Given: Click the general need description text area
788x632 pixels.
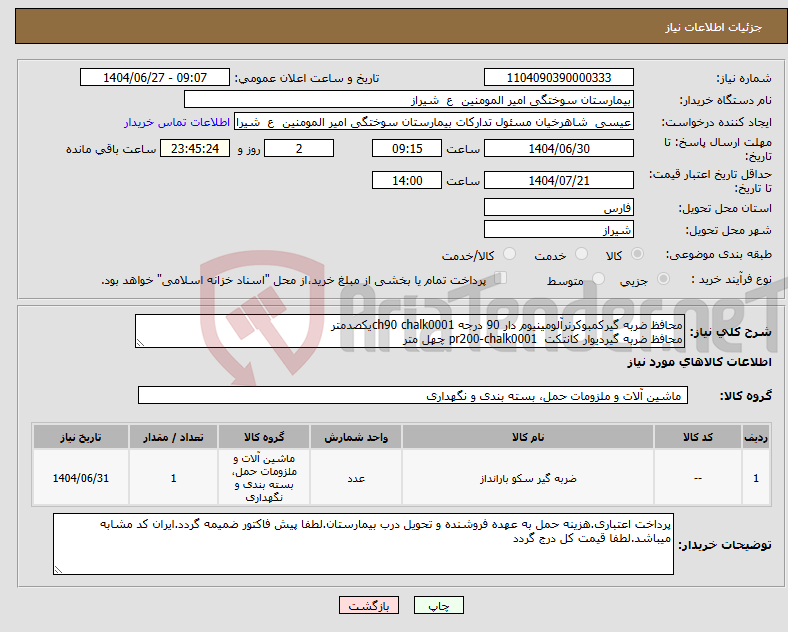Looking at the screenshot, I should point(410,332).
